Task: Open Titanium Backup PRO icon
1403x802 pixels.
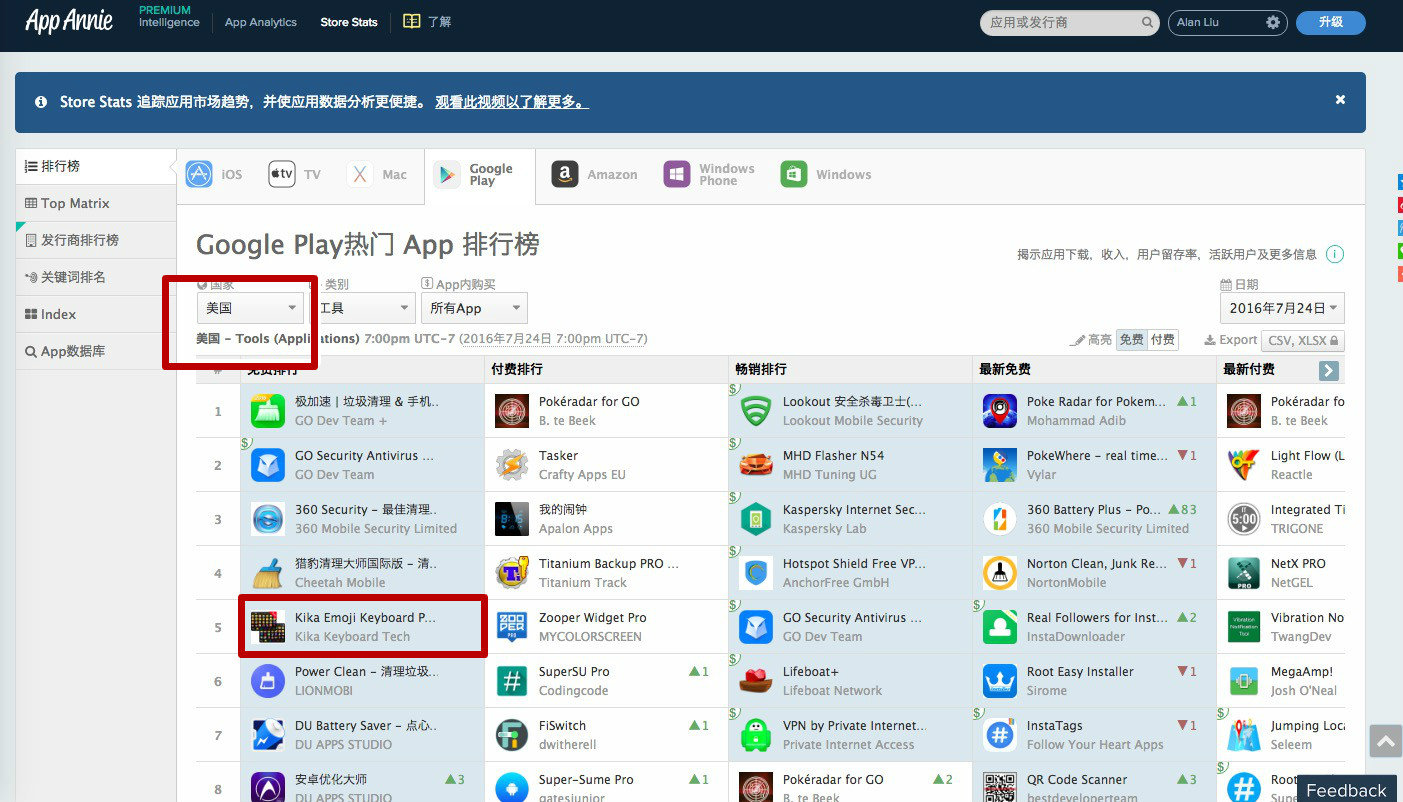Action: (512, 573)
